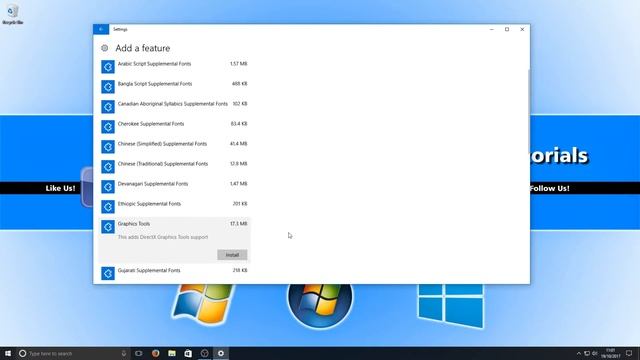Click the Canadian Aboriginal Syllabics fonts feature icon
Image resolution: width=640 pixels, height=360 pixels.
pos(108,107)
